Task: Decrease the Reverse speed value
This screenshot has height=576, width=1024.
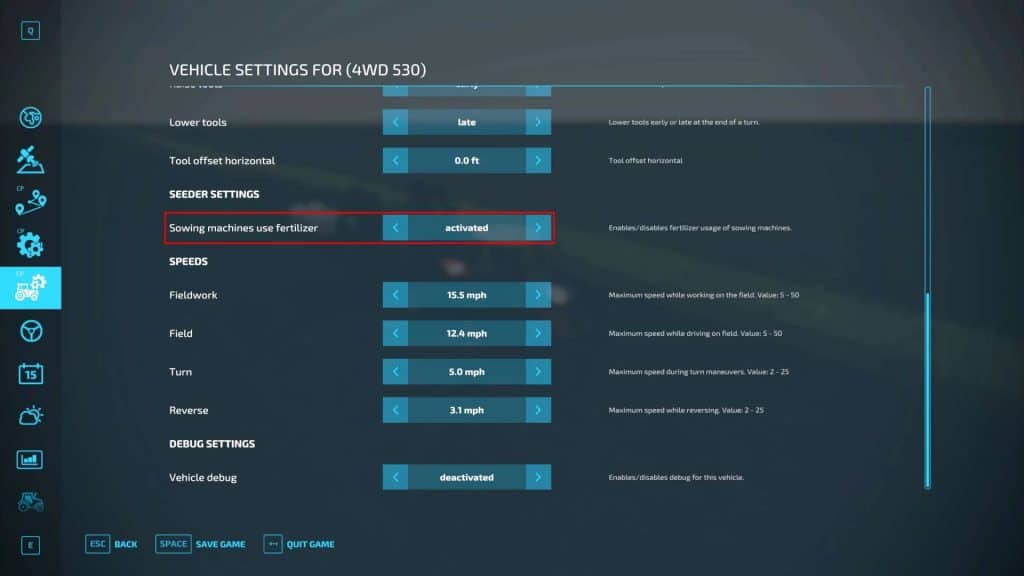Action: [395, 410]
